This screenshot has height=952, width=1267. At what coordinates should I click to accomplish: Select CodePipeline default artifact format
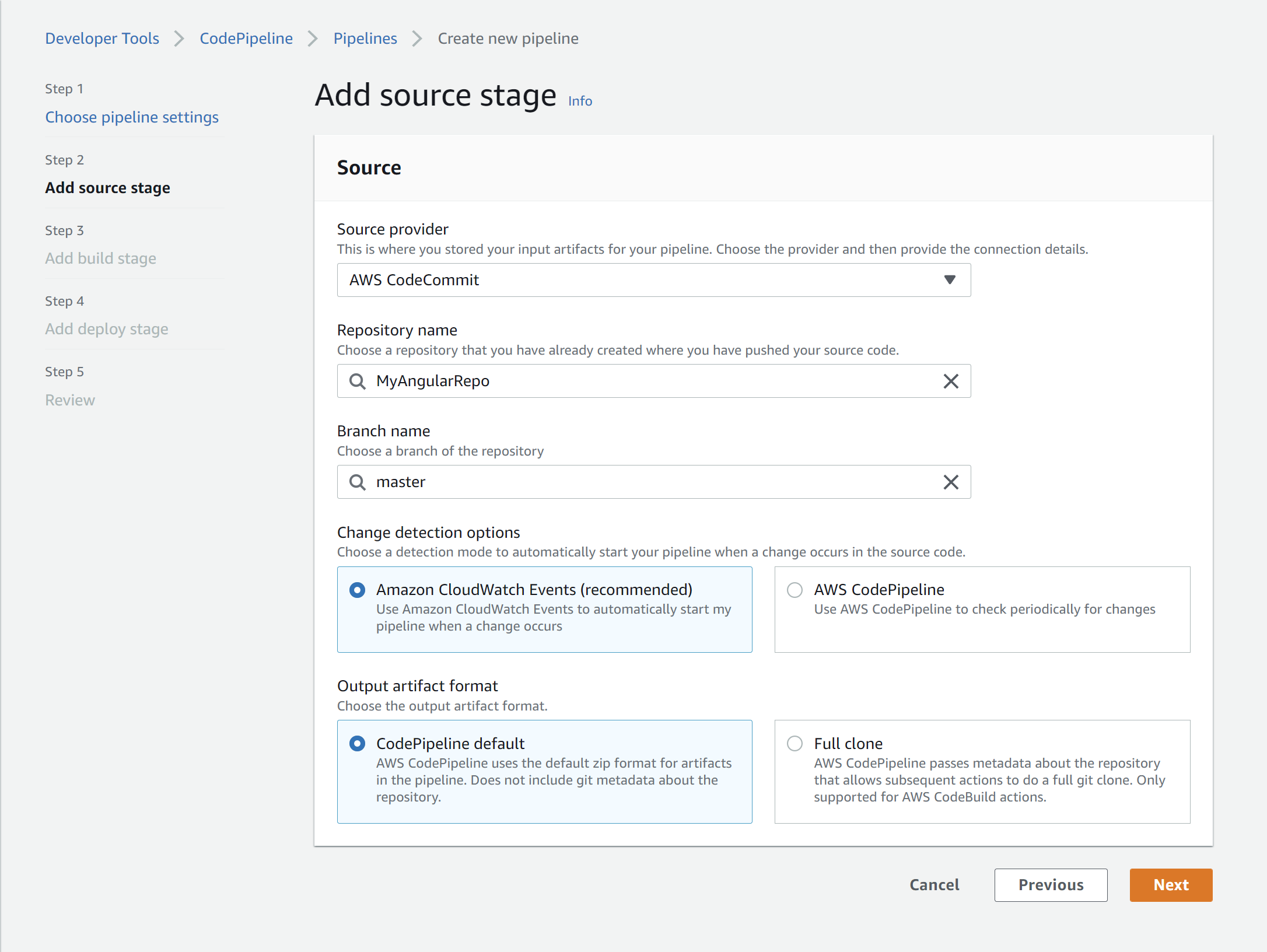click(357, 743)
